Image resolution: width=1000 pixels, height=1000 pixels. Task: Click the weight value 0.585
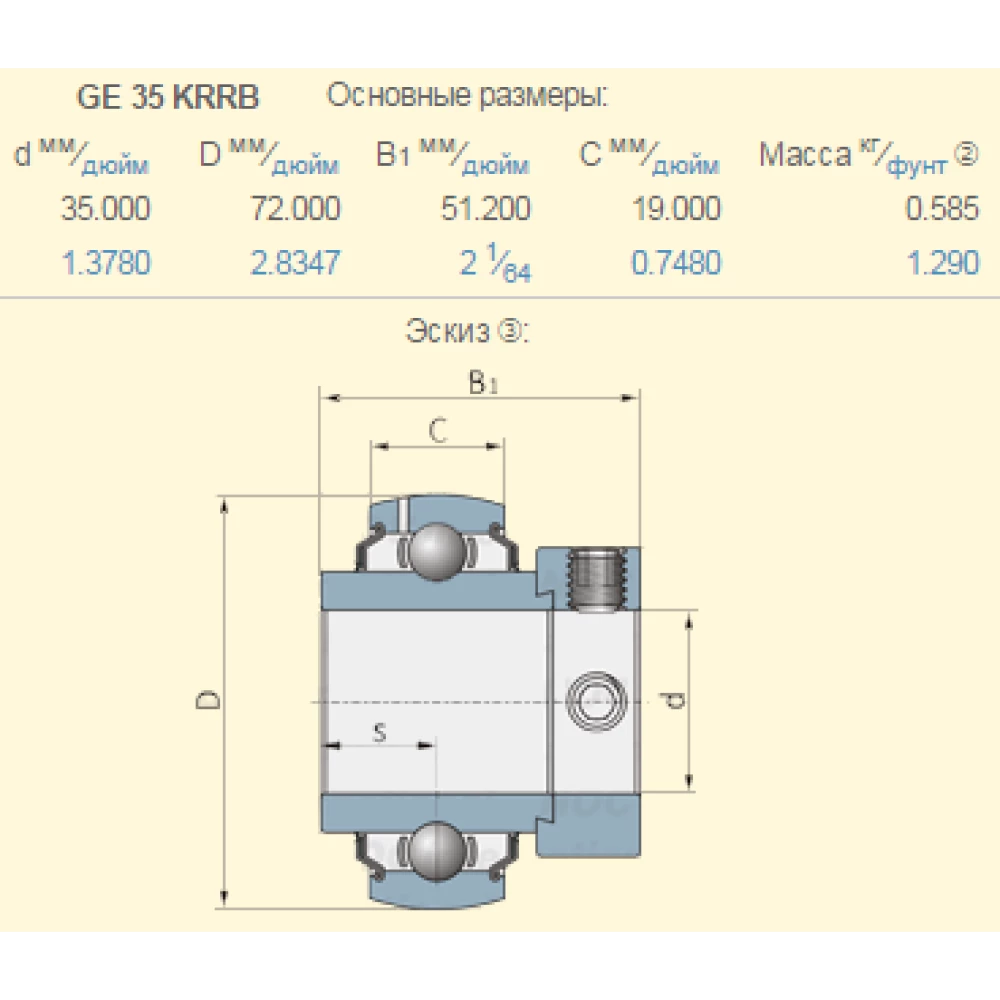pos(941,210)
